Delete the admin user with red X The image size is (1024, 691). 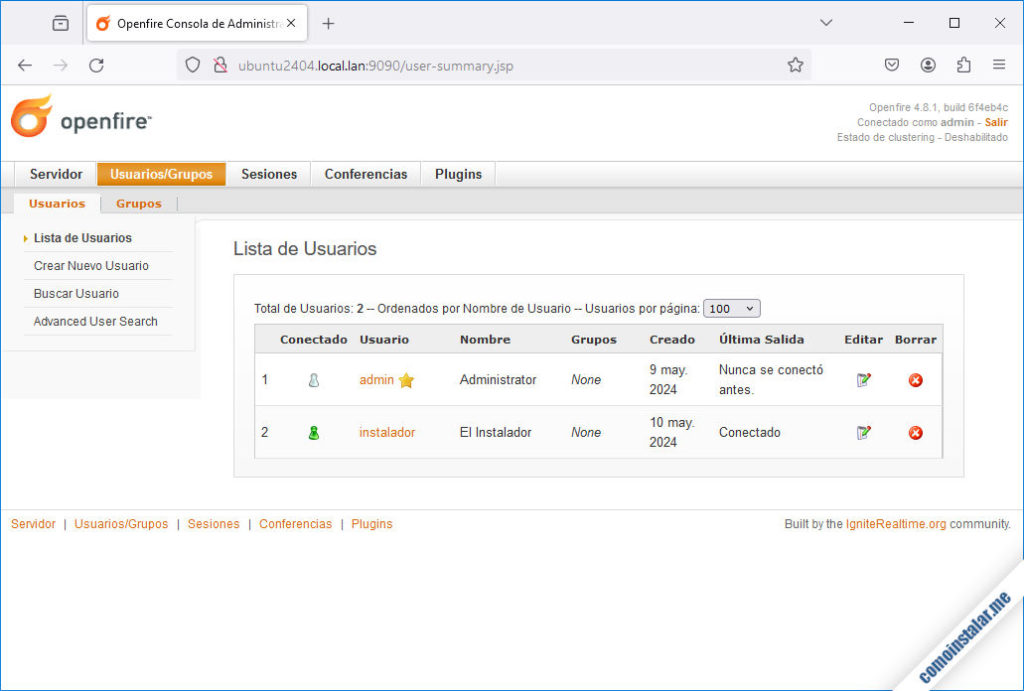pos(916,380)
